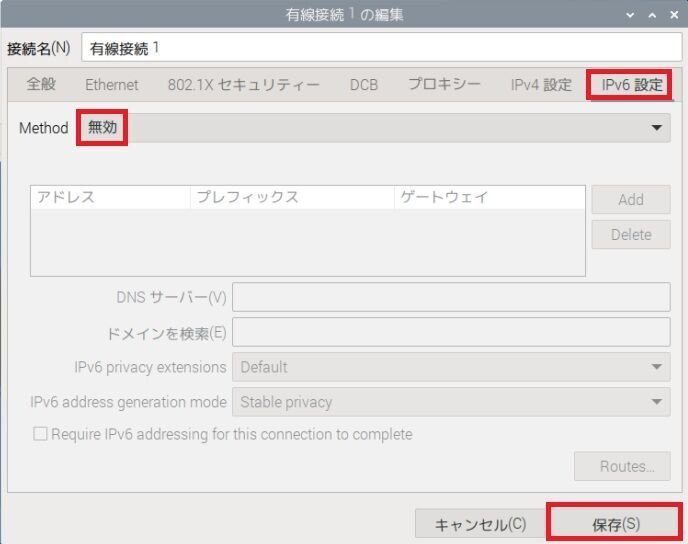Click the ドメインを検索 input field
The image size is (688, 544).
click(451, 332)
